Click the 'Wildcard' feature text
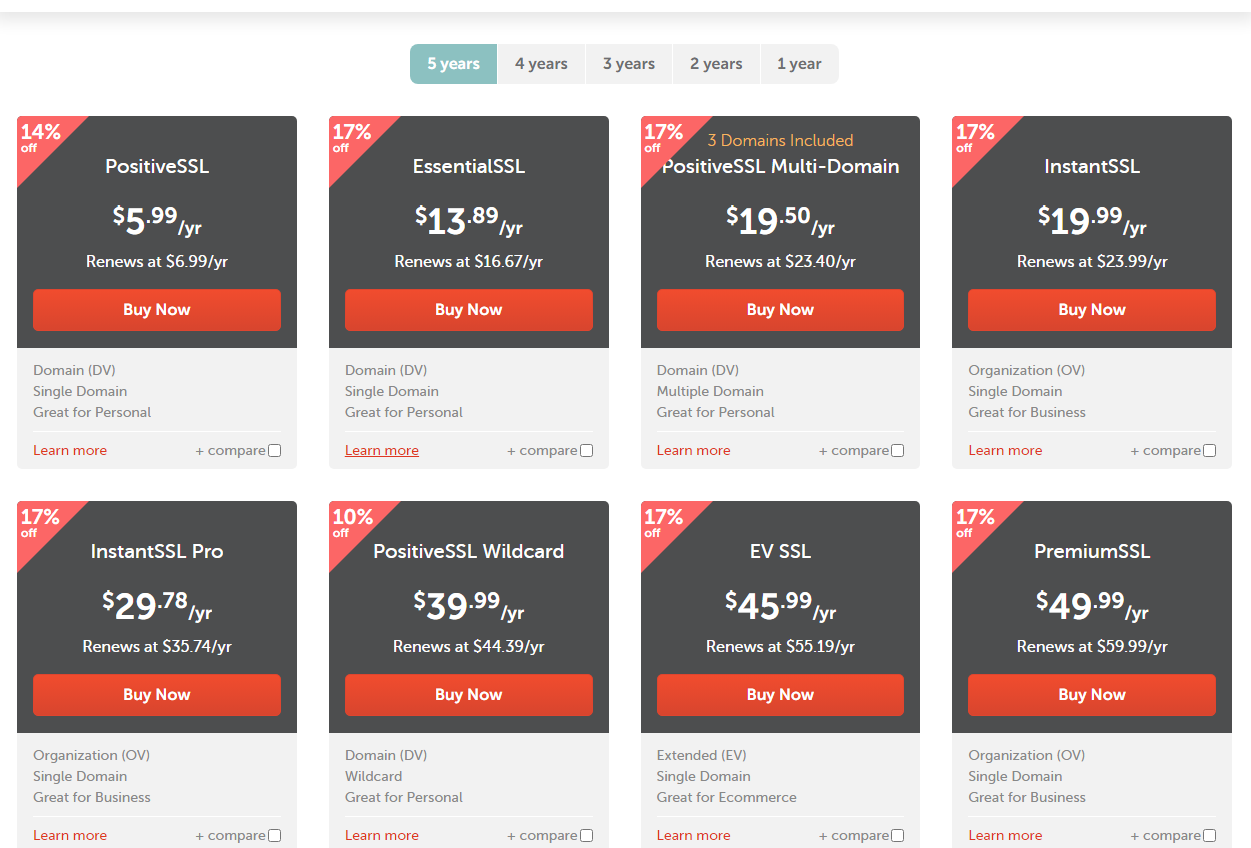Image resolution: width=1251 pixels, height=848 pixels. (374, 777)
